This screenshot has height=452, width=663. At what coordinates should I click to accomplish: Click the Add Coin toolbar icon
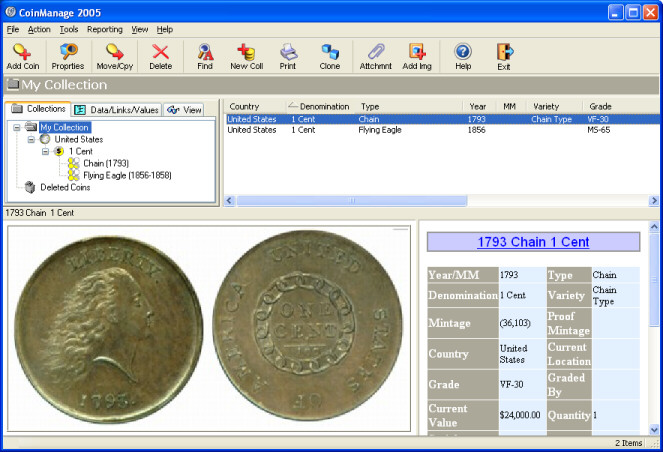pos(22,56)
